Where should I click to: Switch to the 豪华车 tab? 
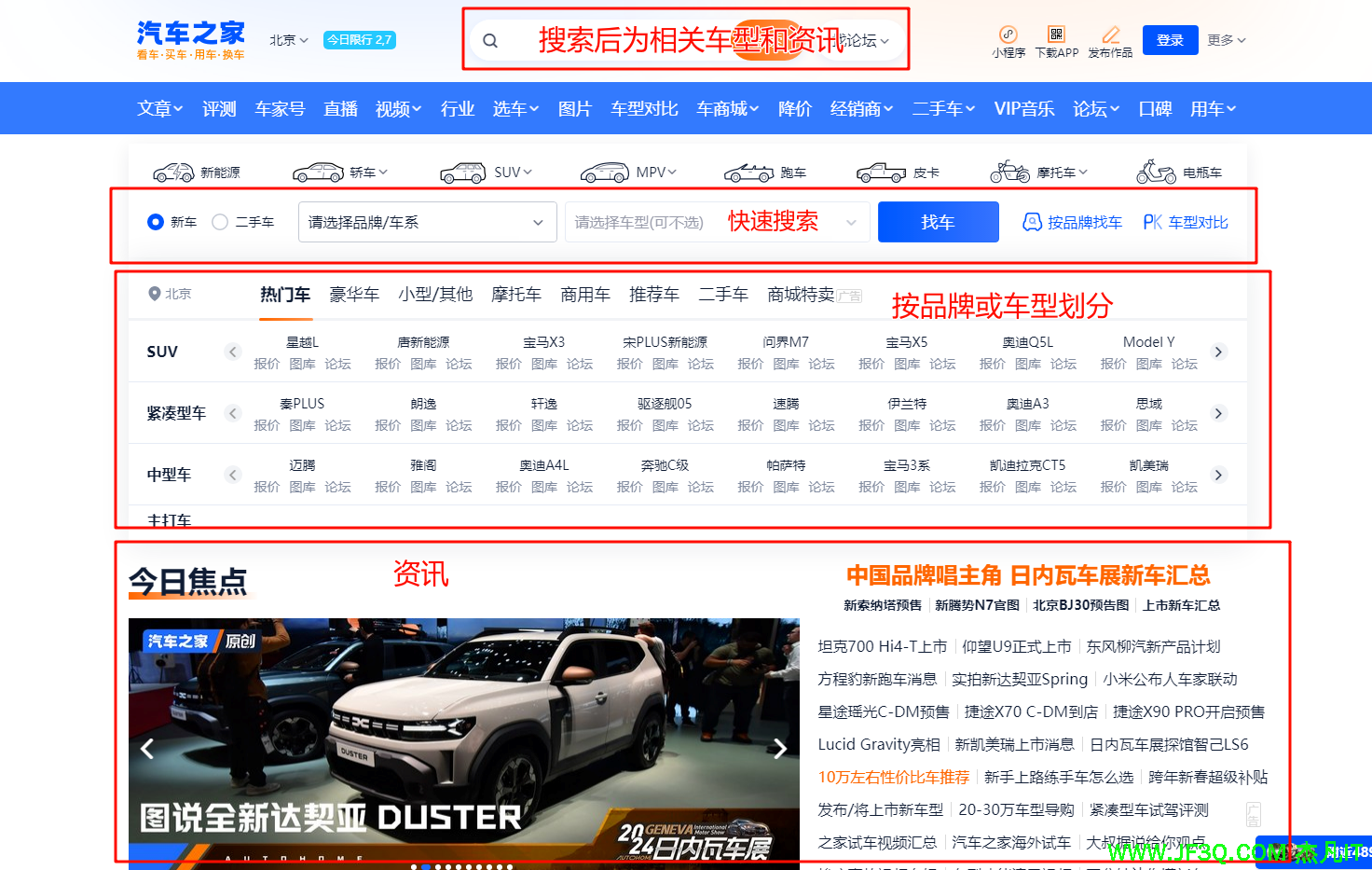pos(354,295)
